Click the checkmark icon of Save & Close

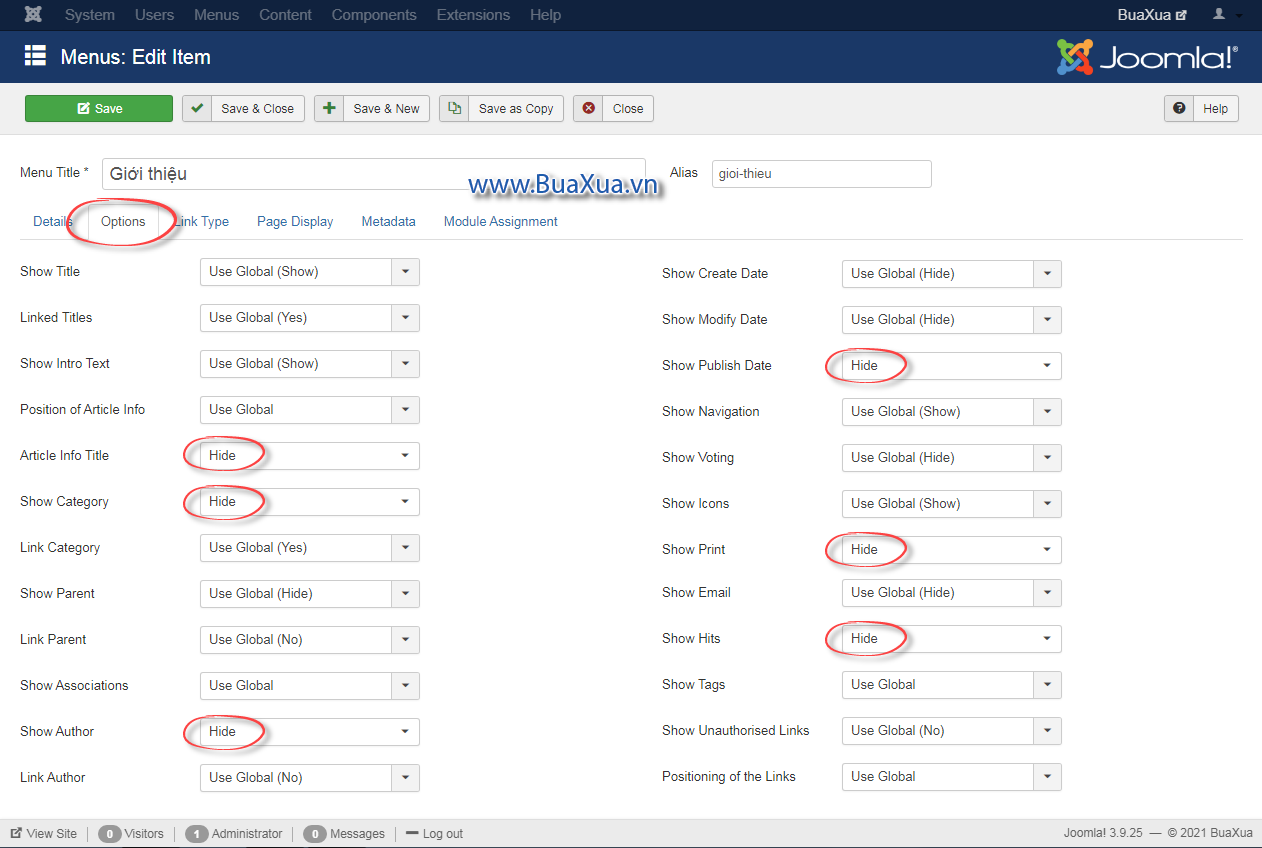pyautogui.click(x=197, y=108)
